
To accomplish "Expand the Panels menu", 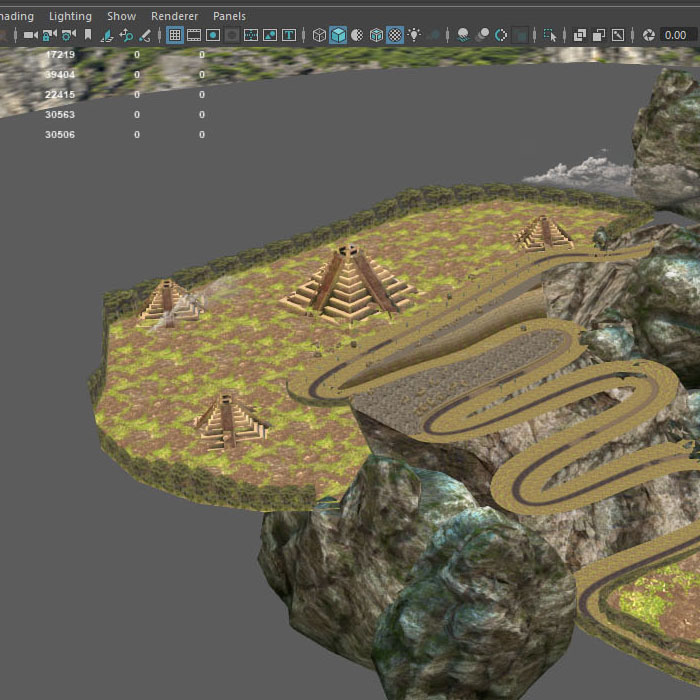I will [229, 16].
